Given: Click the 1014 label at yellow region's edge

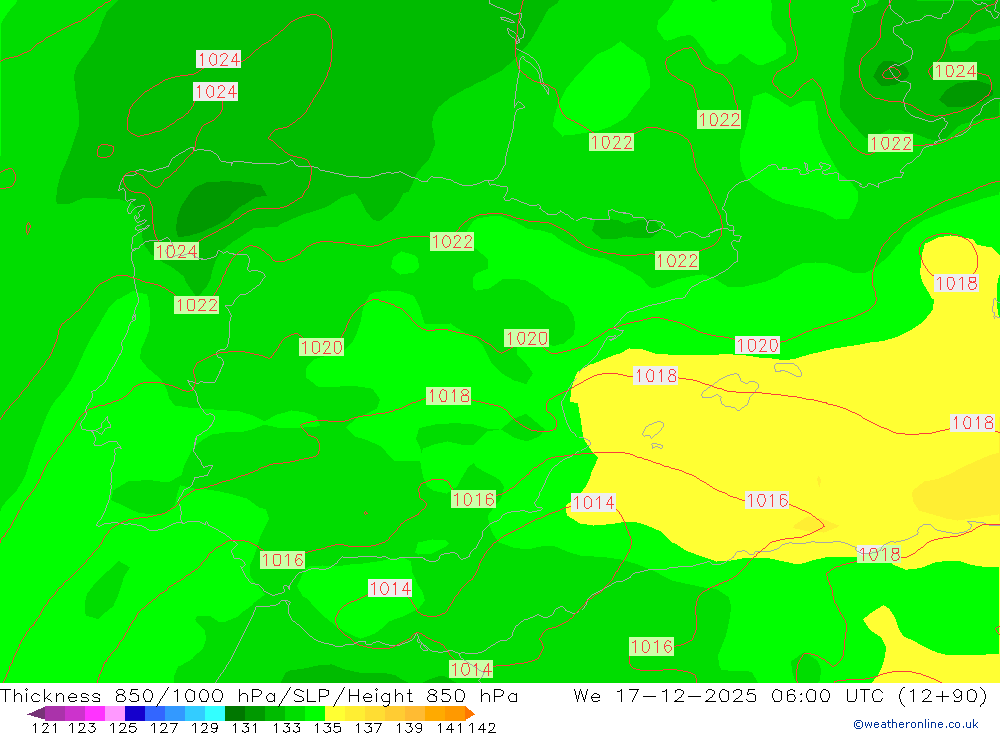Looking at the screenshot, I should (x=593, y=503).
